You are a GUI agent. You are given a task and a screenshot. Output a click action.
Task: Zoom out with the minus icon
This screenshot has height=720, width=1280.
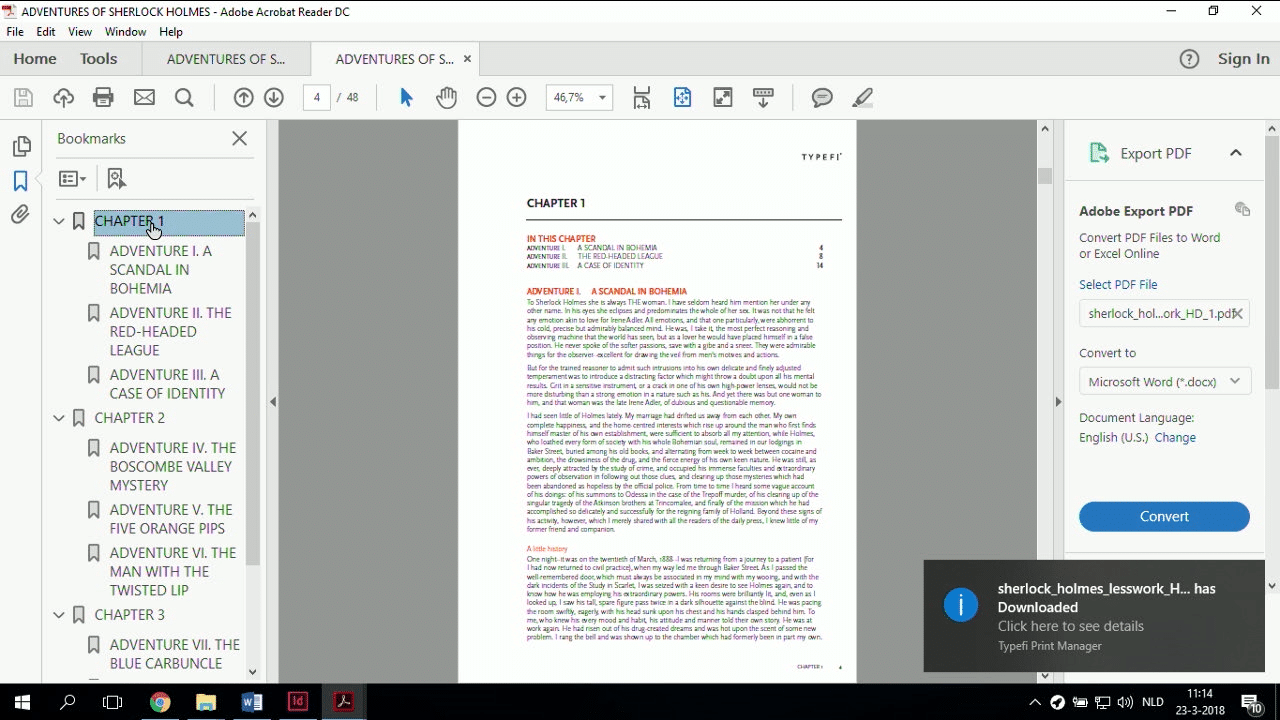(486, 97)
